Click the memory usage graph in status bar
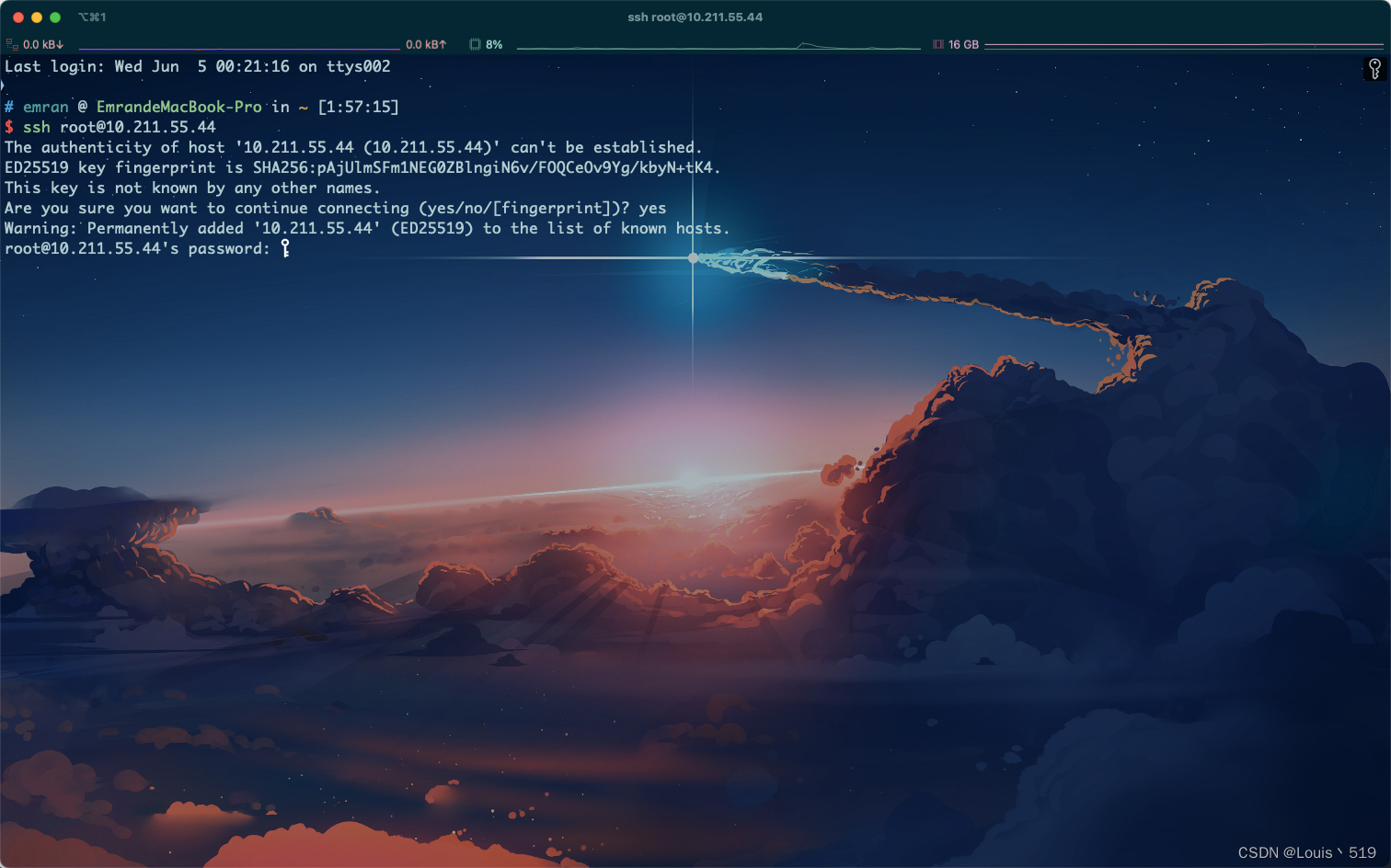The height and width of the screenshot is (868, 1391). pos(1185,44)
